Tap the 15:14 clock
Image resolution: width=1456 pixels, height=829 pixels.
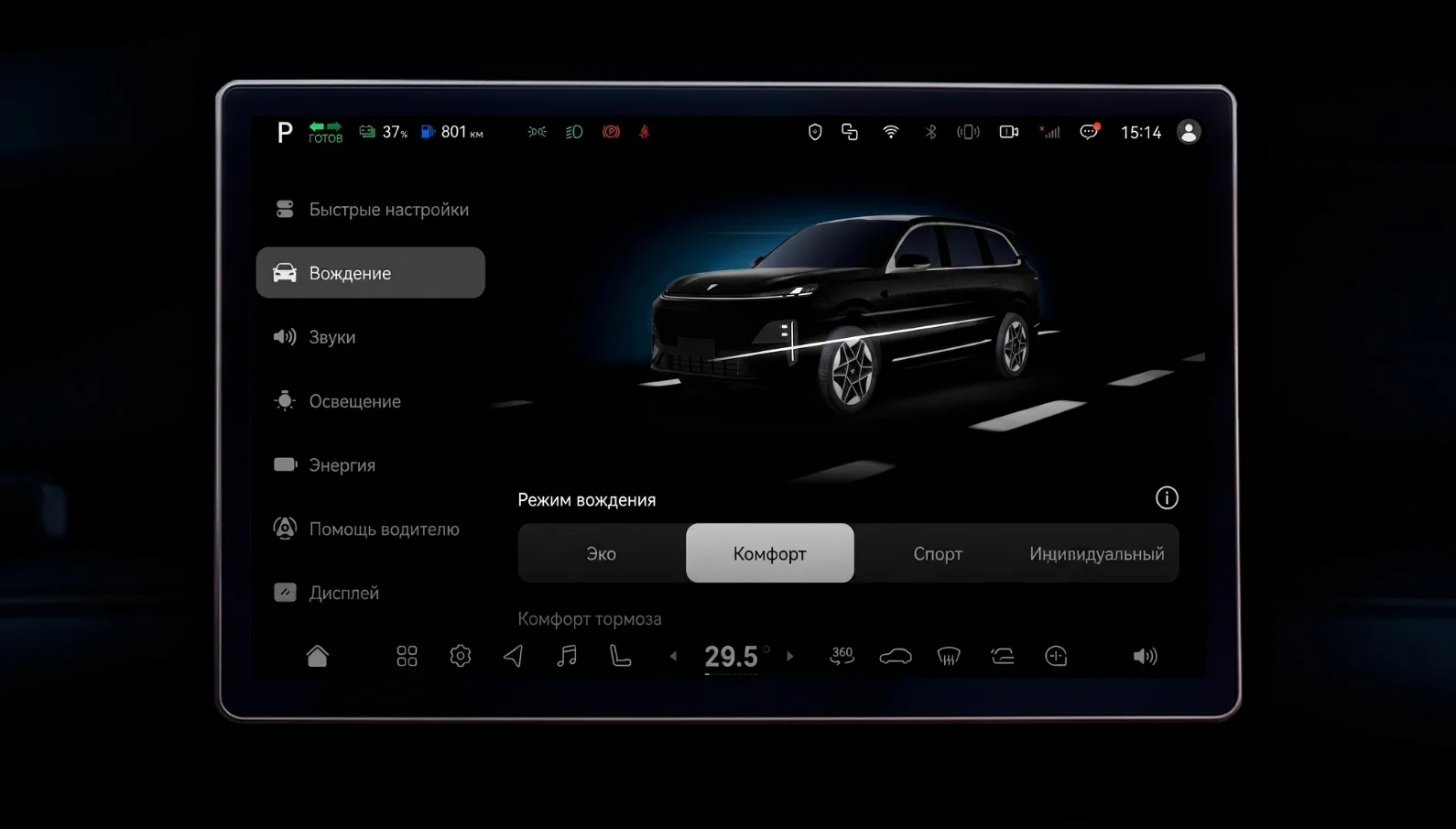pyautogui.click(x=1141, y=133)
